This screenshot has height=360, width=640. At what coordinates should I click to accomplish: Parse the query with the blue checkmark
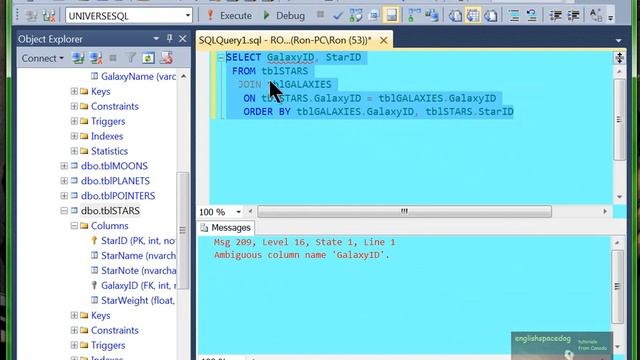point(338,16)
